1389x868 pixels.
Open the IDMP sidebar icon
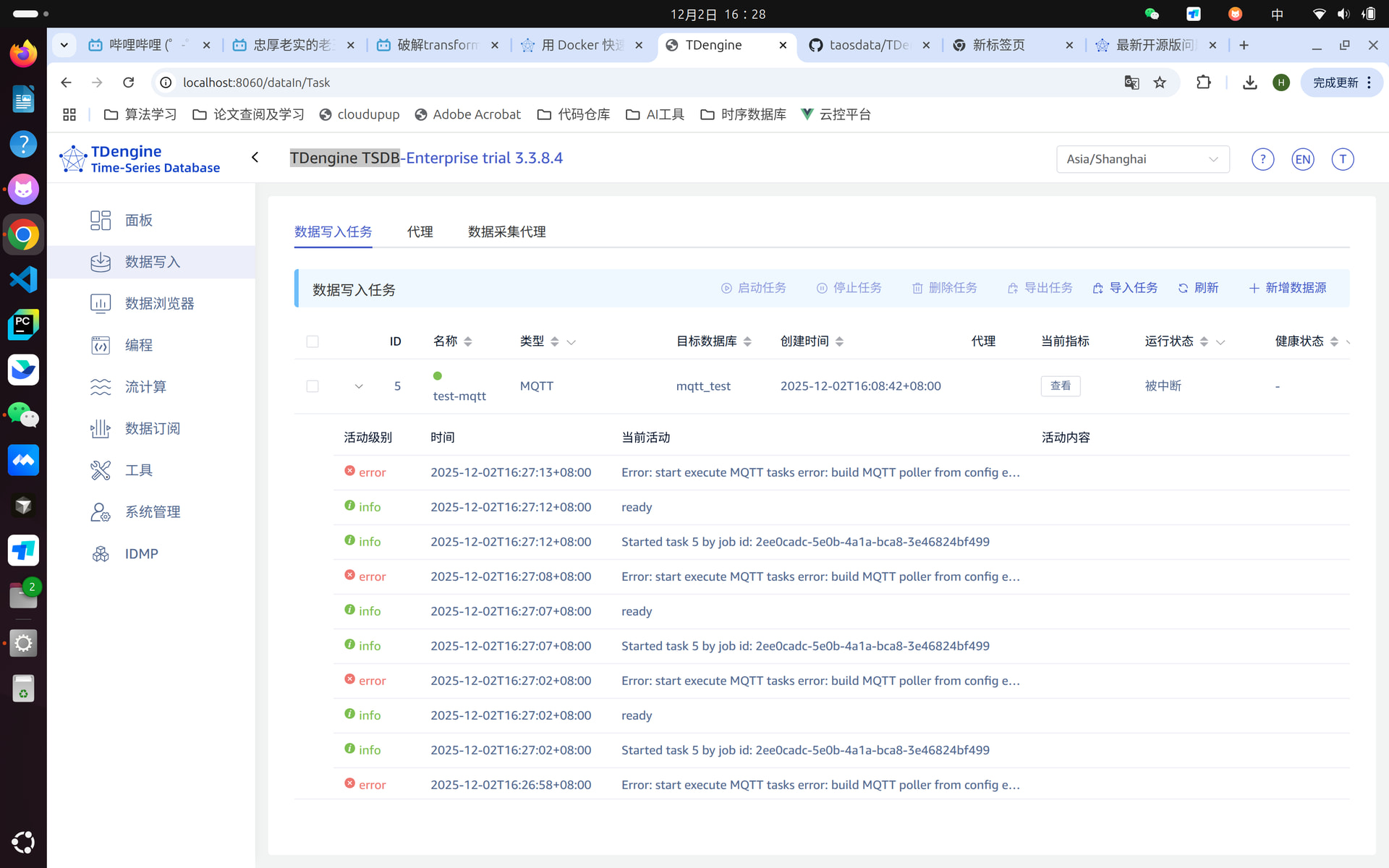[101, 553]
